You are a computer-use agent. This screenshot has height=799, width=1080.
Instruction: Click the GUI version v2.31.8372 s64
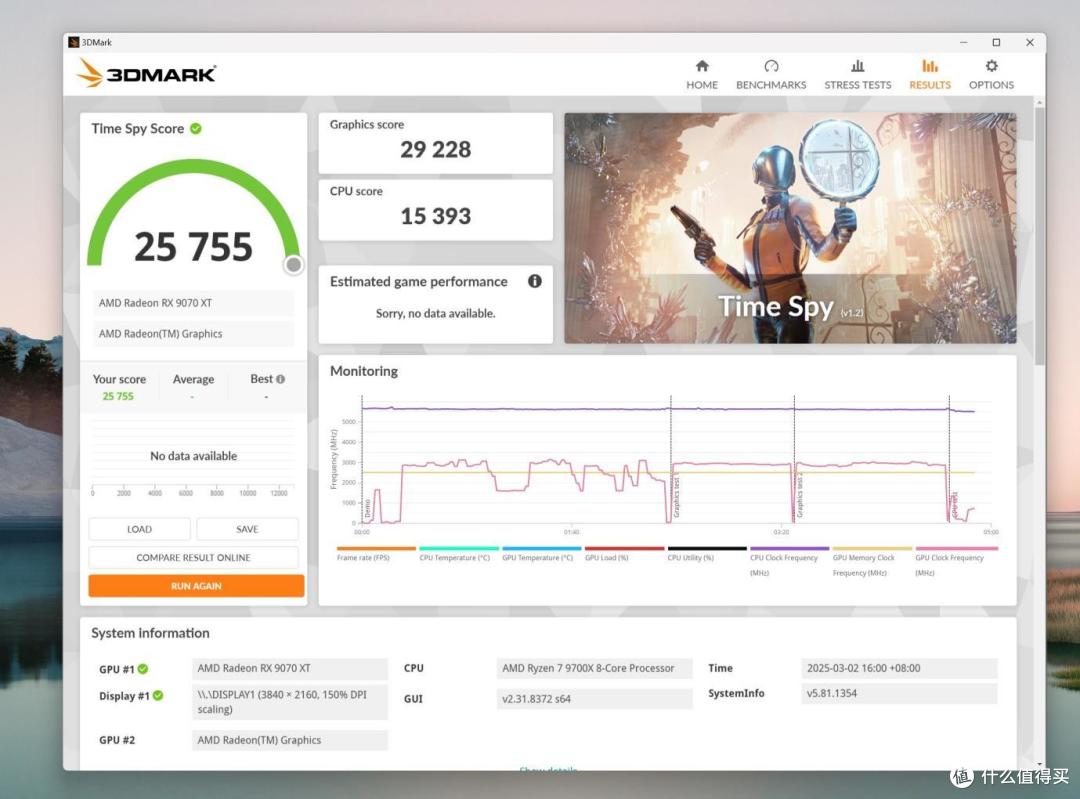coord(594,698)
